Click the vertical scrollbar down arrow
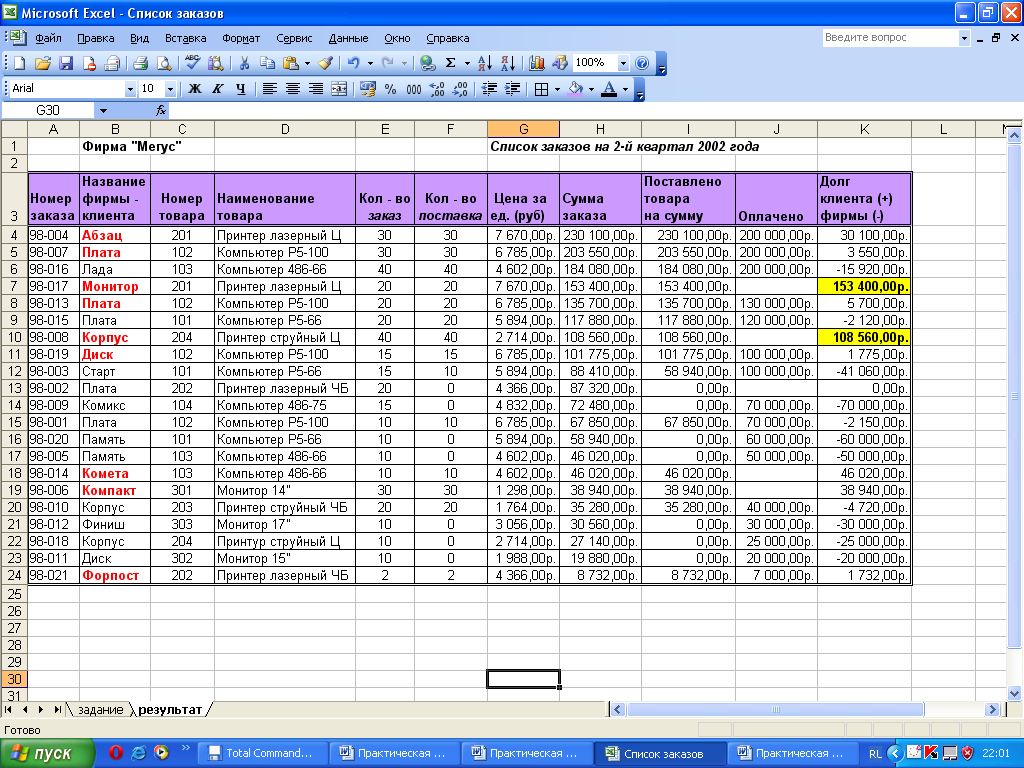1024x768 pixels. 1014,694
